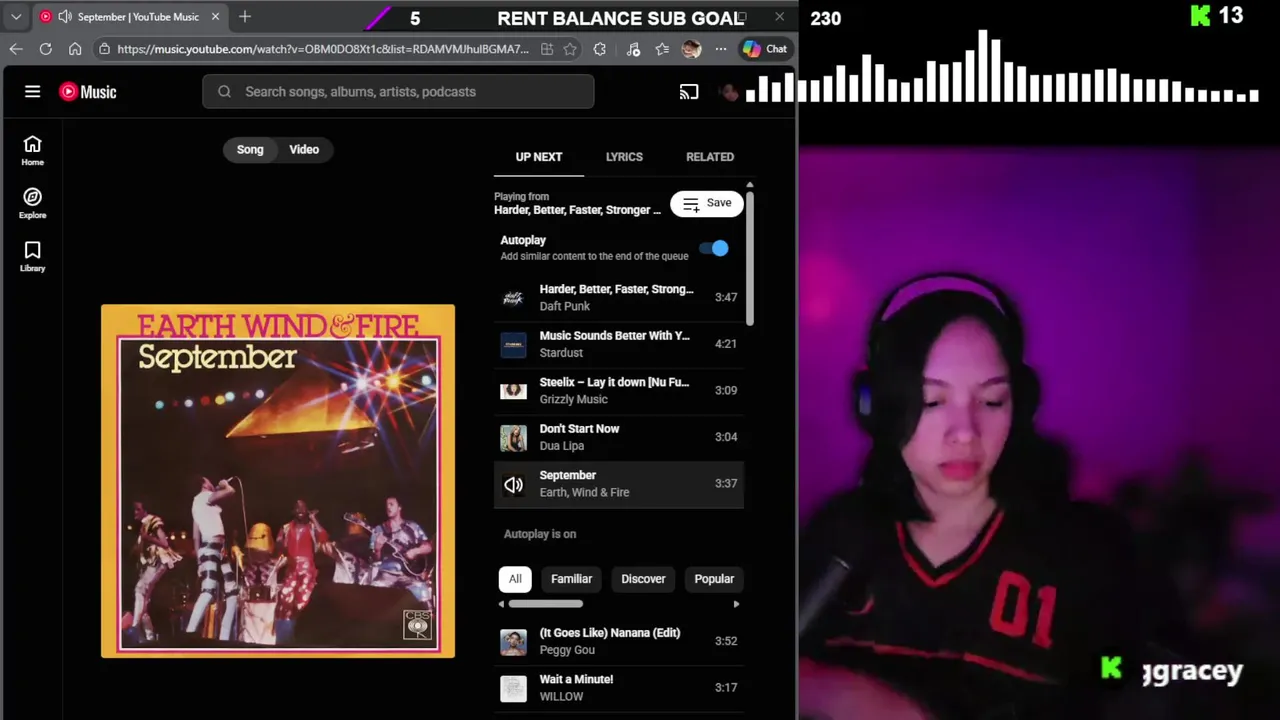Open a new browser tab
The height and width of the screenshot is (720, 1280).
pos(245,17)
